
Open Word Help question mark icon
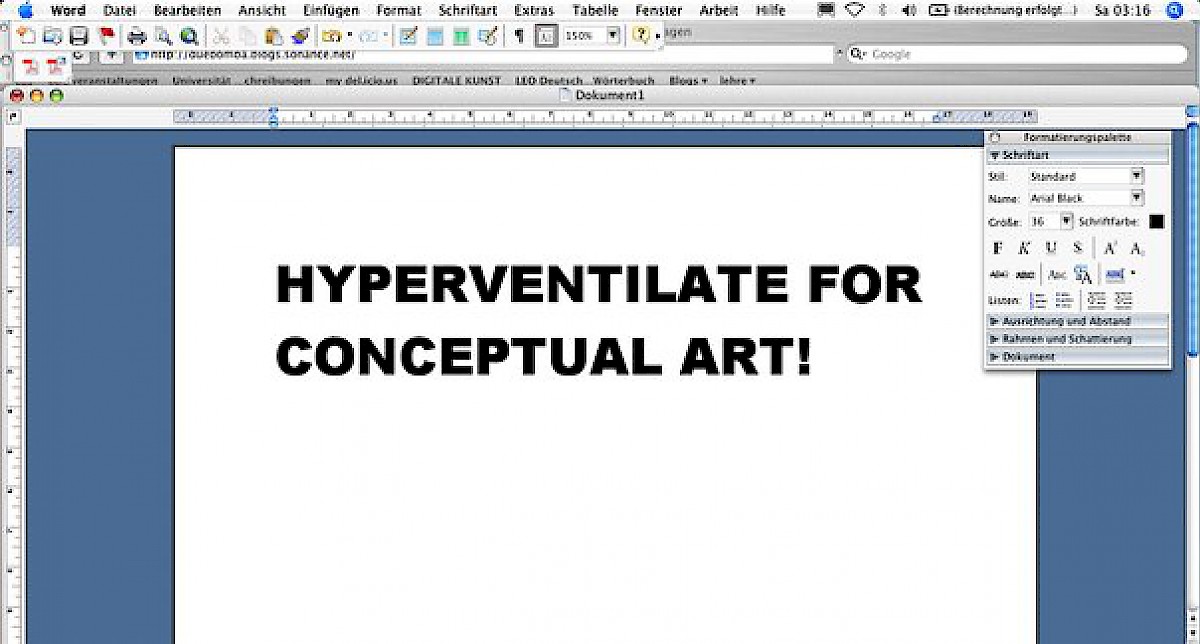click(x=640, y=36)
